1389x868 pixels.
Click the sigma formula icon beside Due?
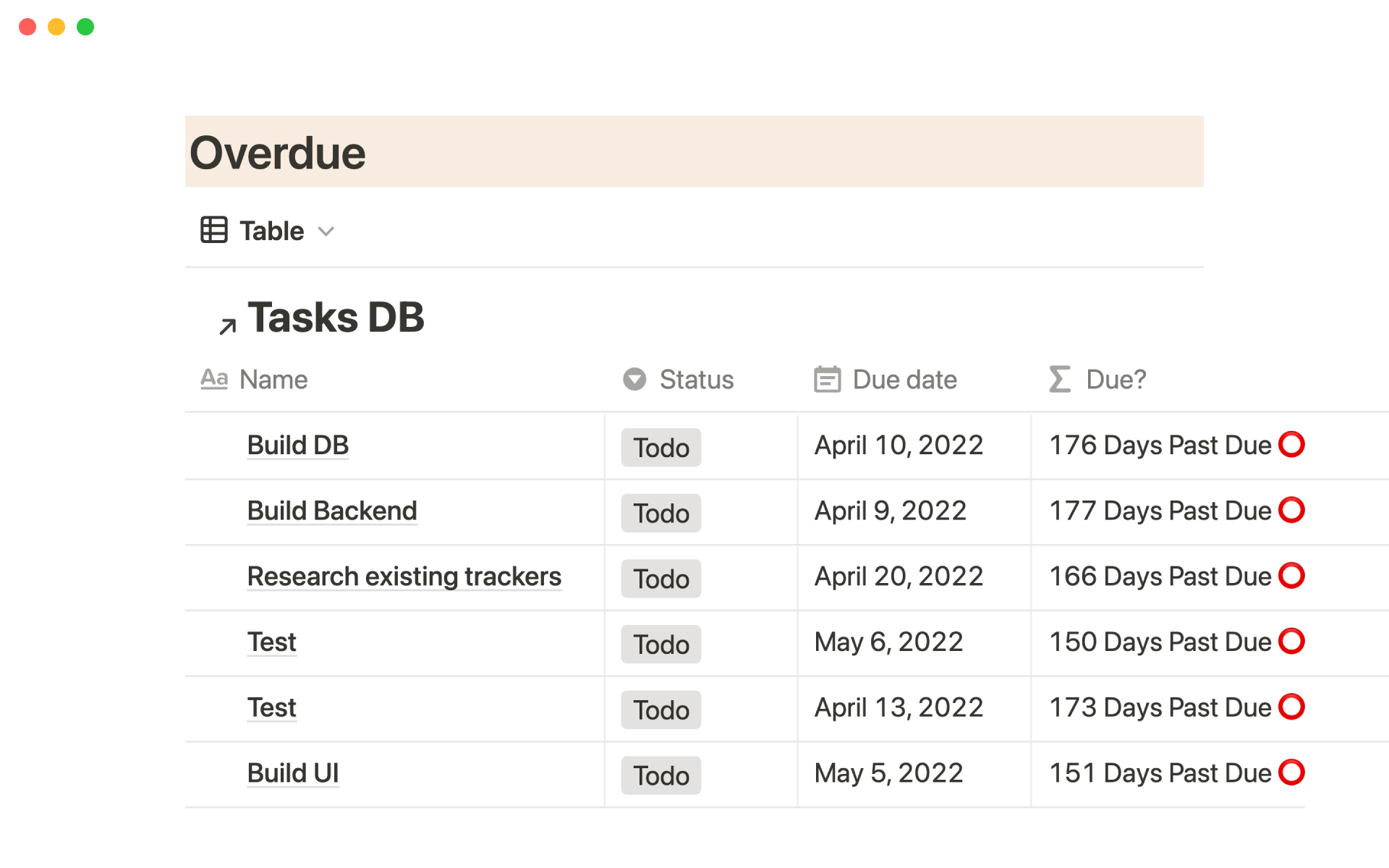click(x=1059, y=379)
